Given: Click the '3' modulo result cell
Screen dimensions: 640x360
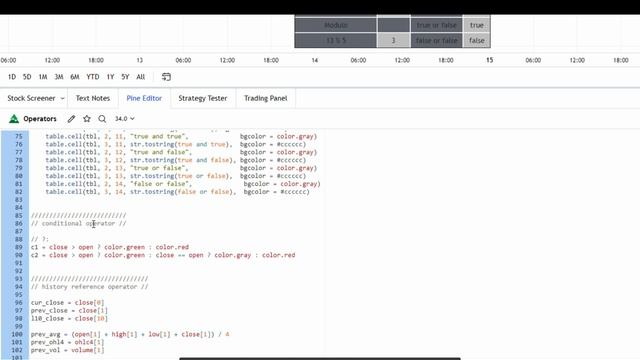Looking at the screenshot, I should (x=393, y=40).
